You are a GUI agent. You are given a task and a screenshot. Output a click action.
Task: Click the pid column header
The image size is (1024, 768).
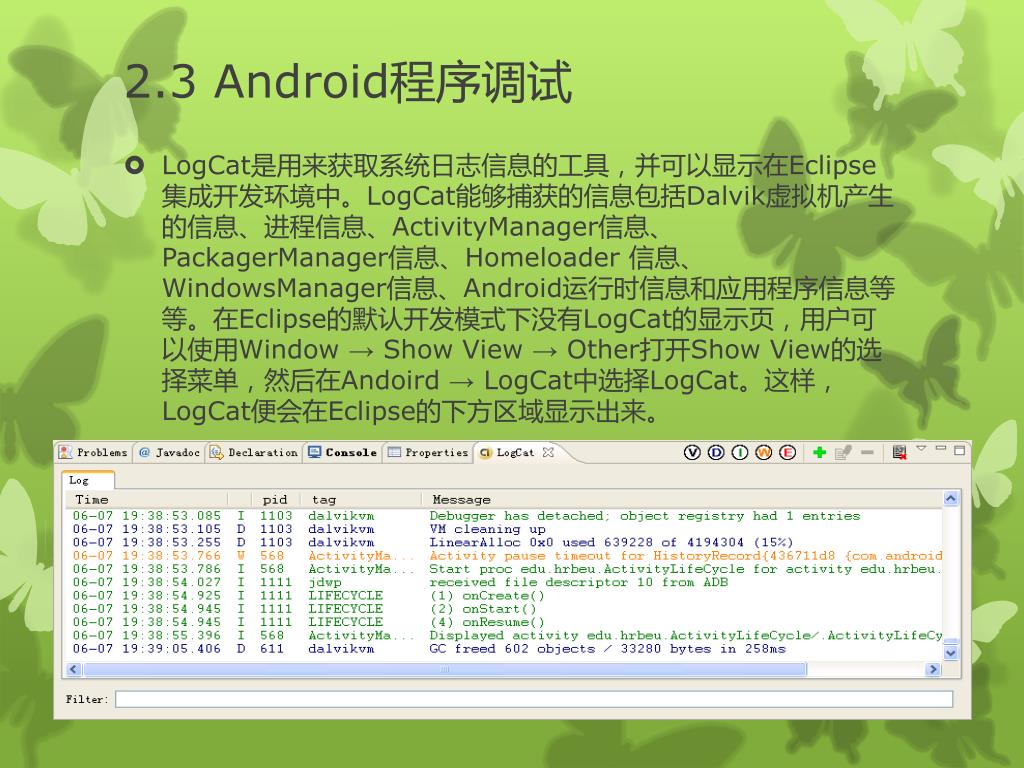click(275, 500)
